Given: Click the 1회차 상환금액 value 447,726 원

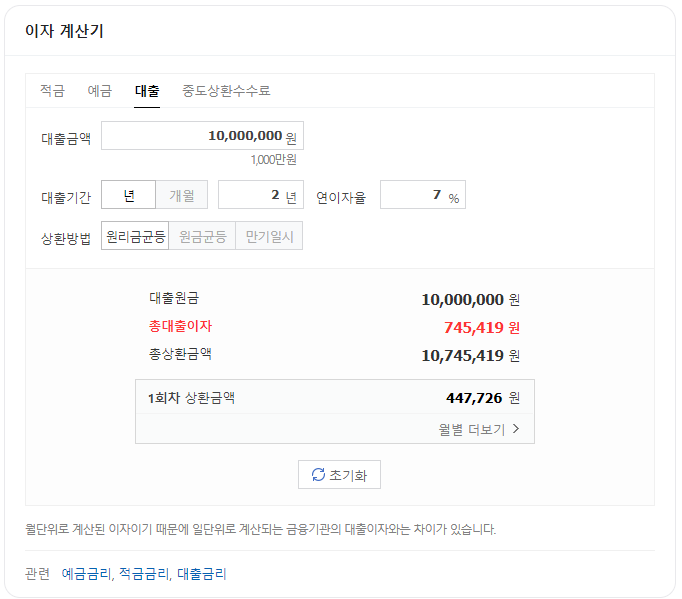Looking at the screenshot, I should point(483,398).
